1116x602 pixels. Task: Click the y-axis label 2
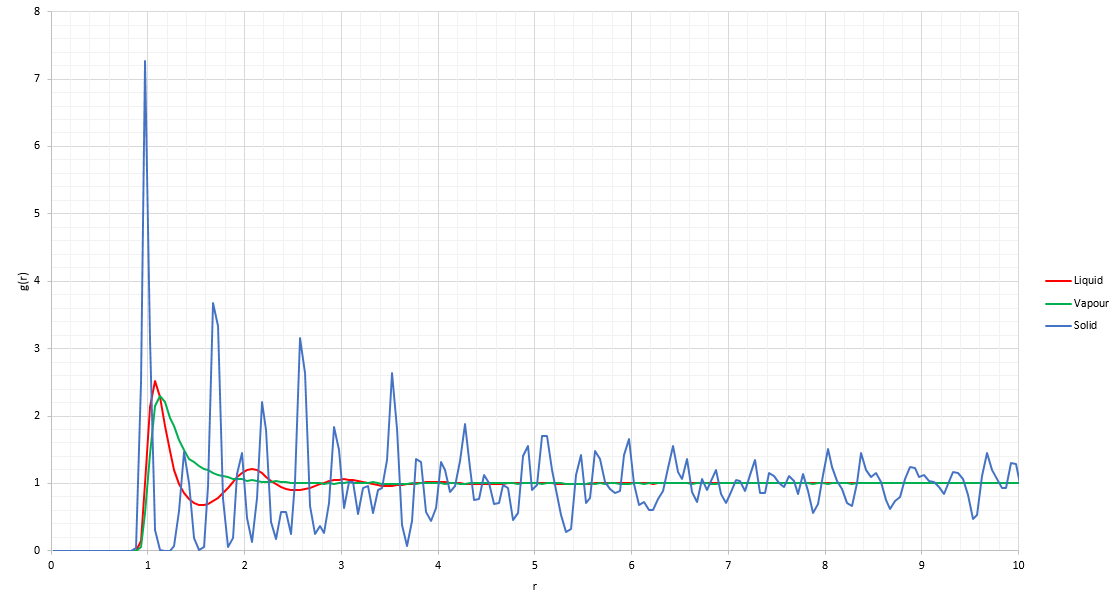(37, 416)
